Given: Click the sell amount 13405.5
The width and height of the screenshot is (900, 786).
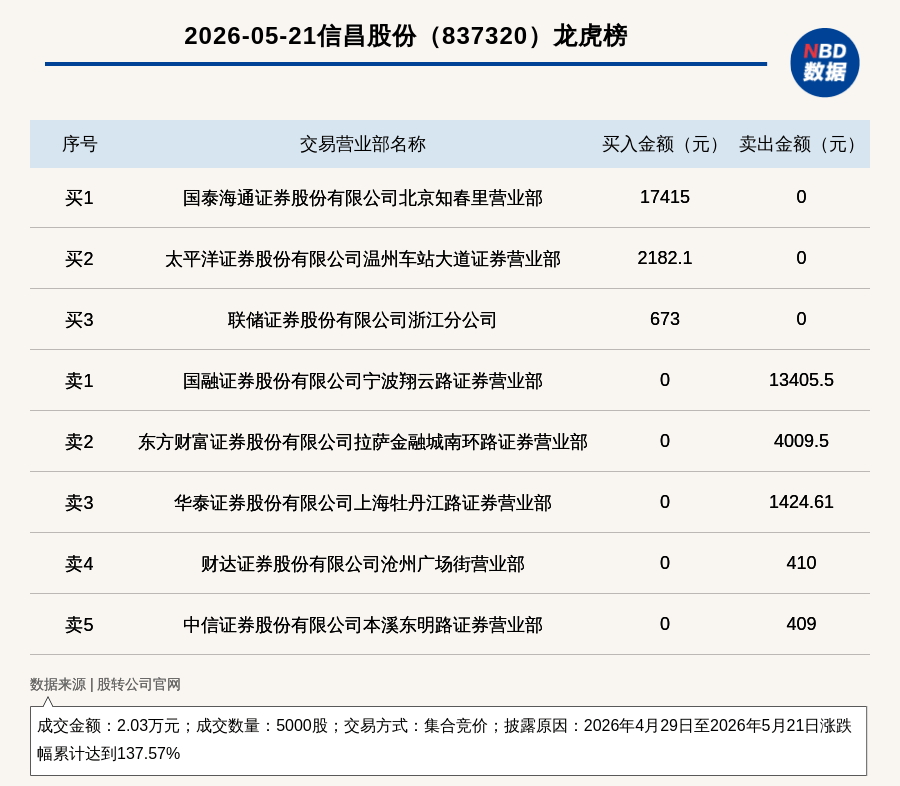Looking at the screenshot, I should pos(801,380).
